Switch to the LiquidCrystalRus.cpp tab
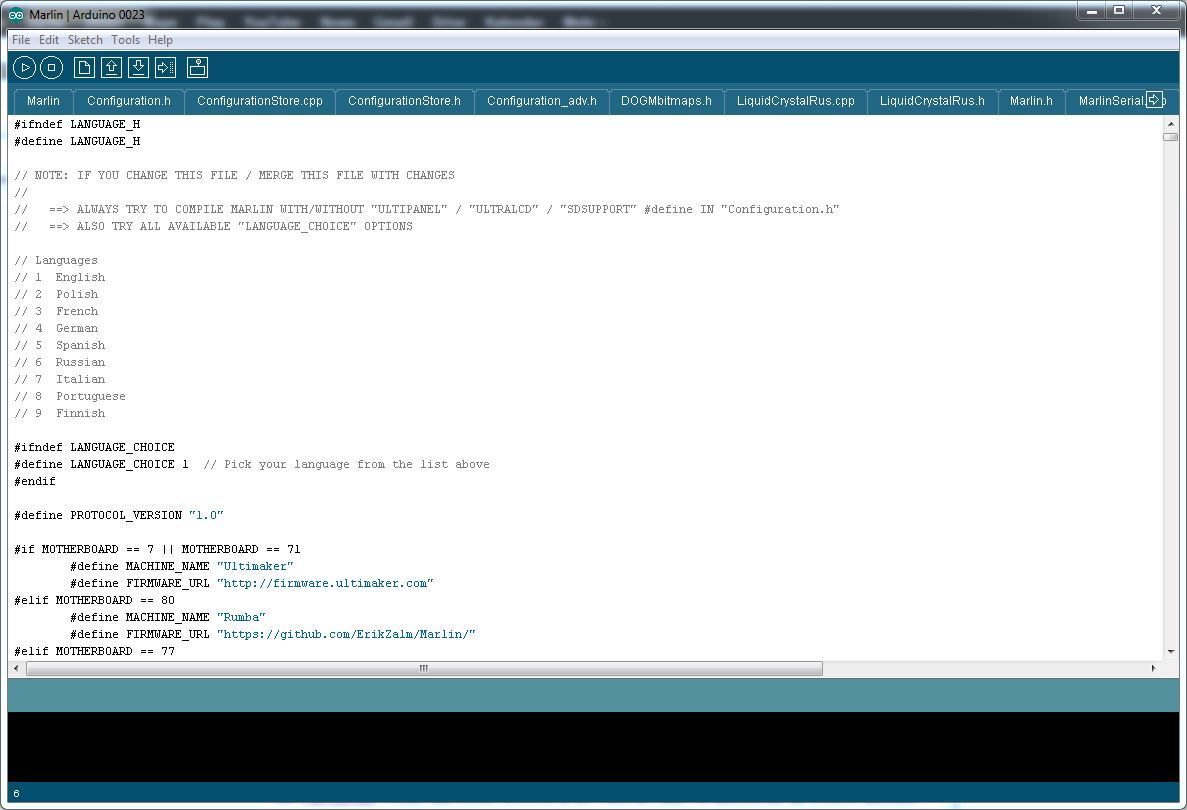 tap(796, 101)
